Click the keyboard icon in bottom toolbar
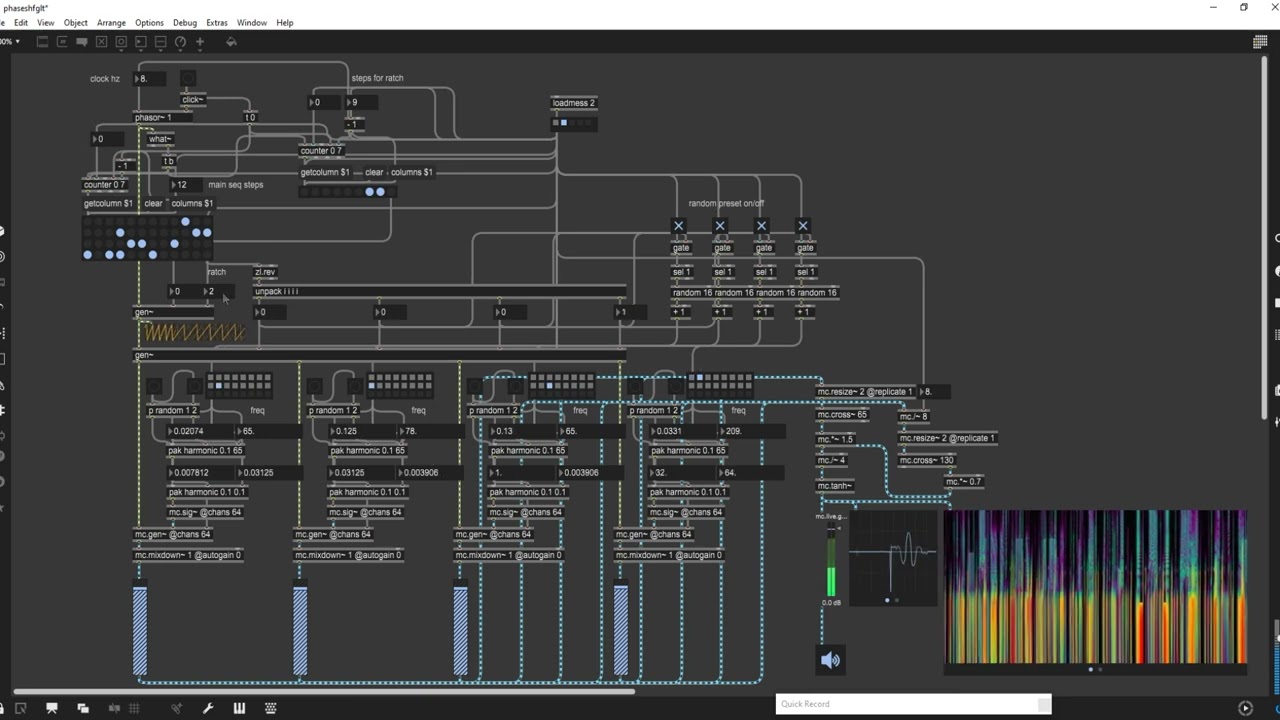 [x=270, y=708]
